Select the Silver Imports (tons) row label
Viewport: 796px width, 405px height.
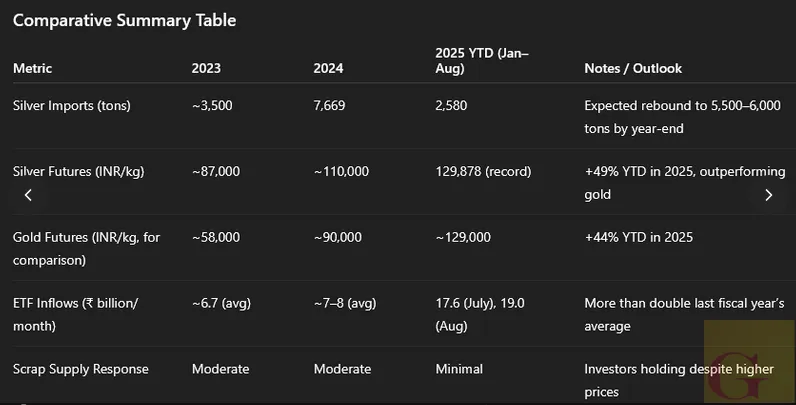pos(72,106)
